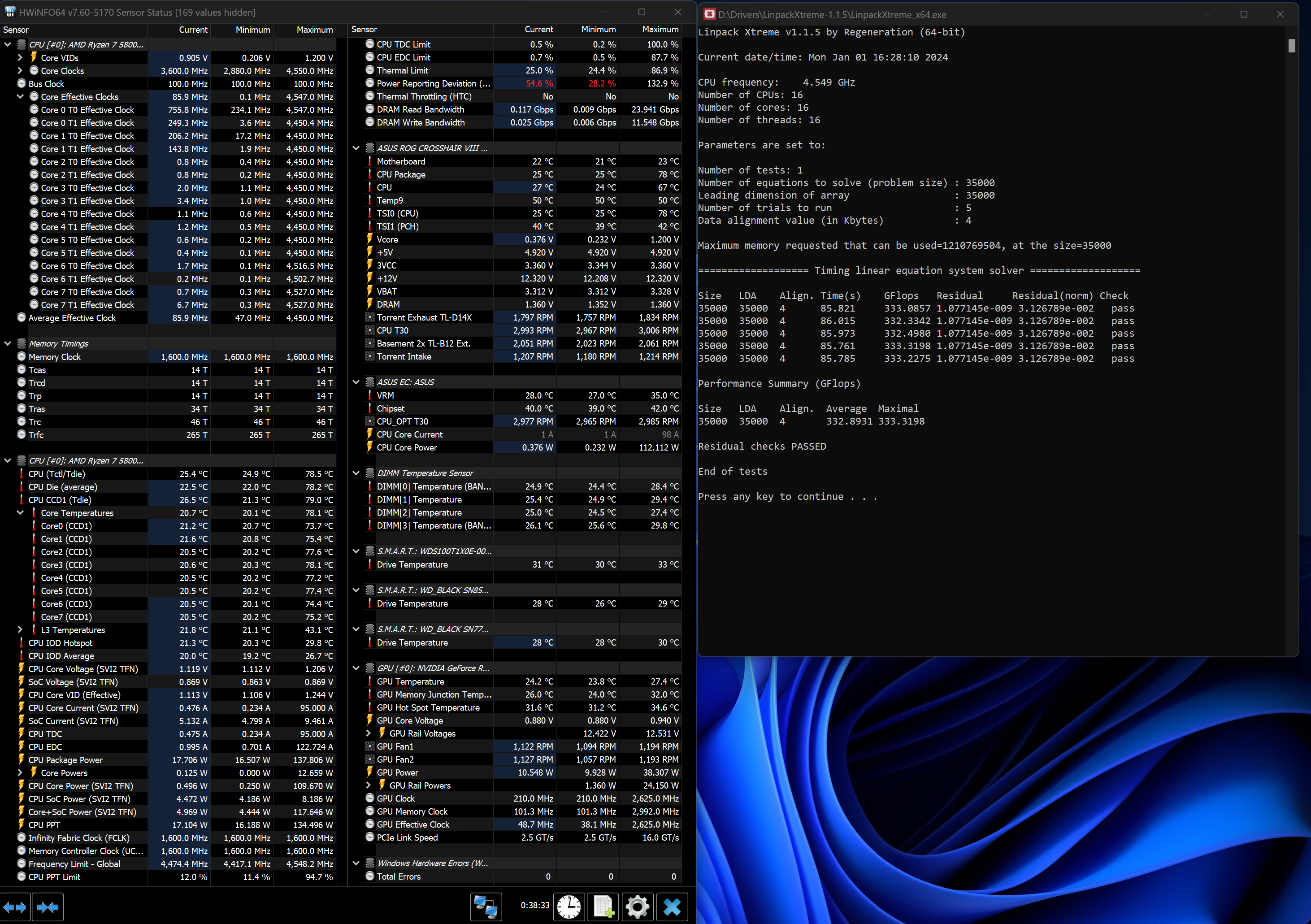Click the fan icon beside Torrent Intake
Viewport: 1311px width, 924px height.
pos(370,356)
